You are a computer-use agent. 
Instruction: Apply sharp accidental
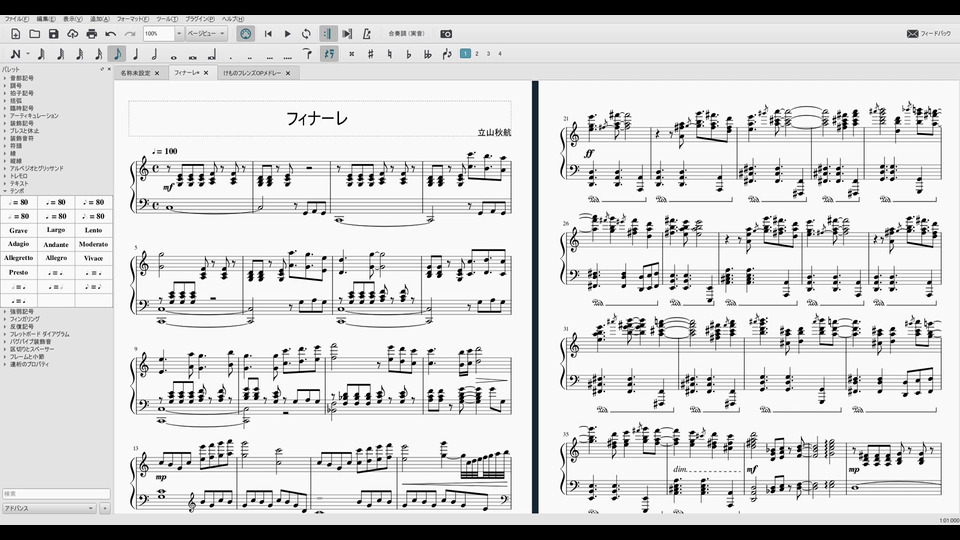tap(370, 54)
